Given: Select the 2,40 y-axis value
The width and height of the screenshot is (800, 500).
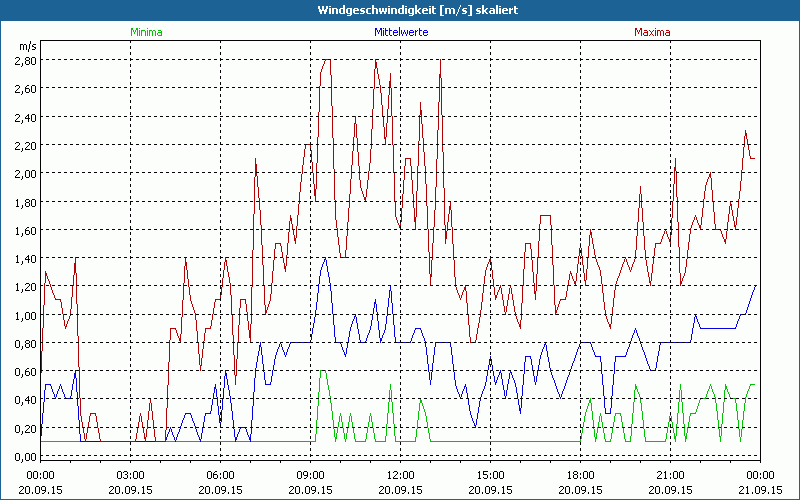Looking at the screenshot, I should (25, 117).
